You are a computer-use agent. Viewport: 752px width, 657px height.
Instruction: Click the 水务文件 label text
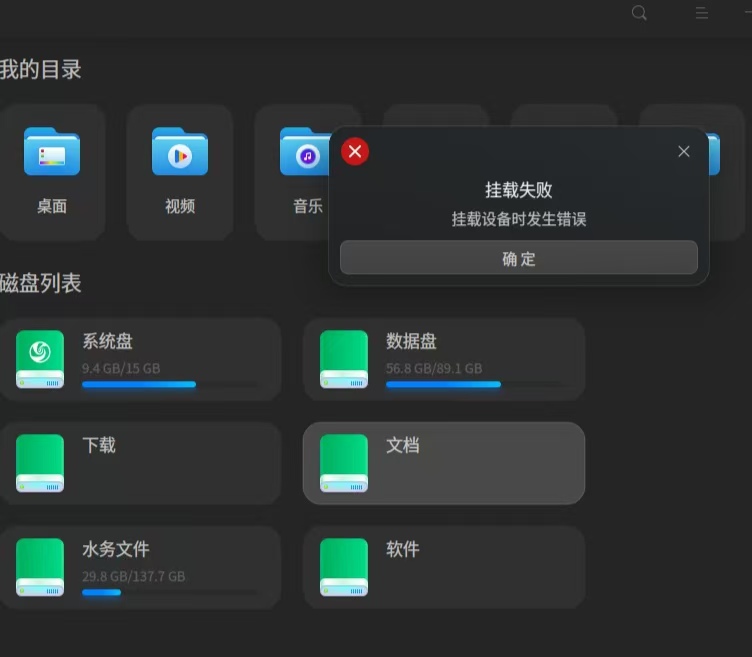[116, 549]
